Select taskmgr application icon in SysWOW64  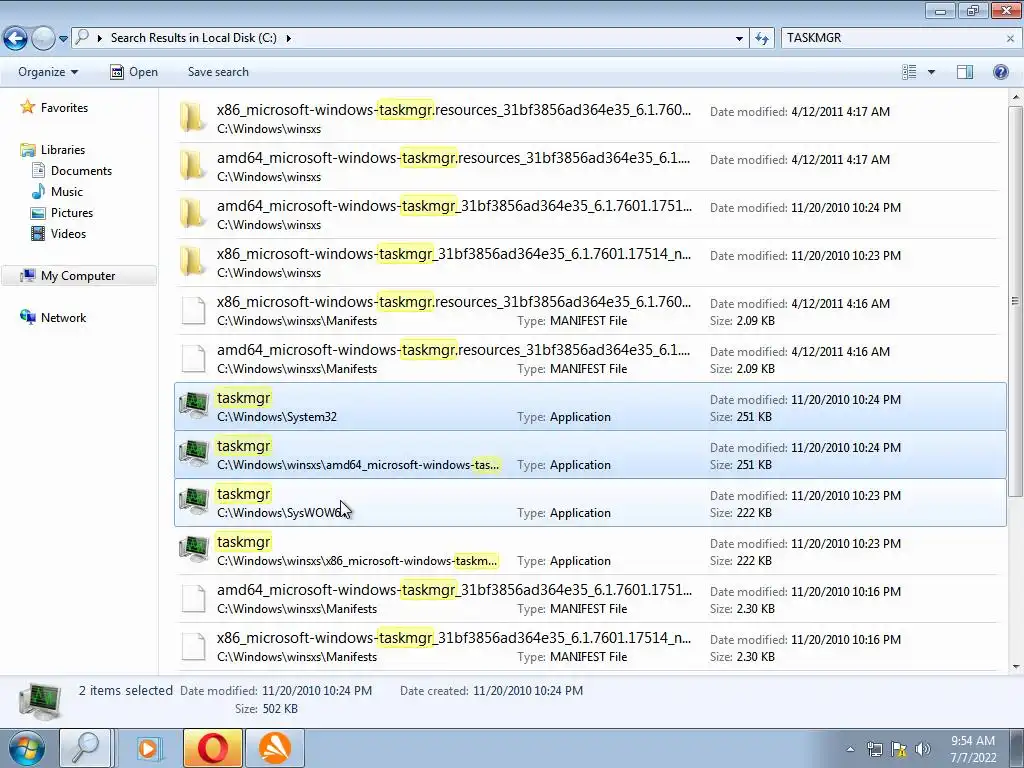point(193,502)
